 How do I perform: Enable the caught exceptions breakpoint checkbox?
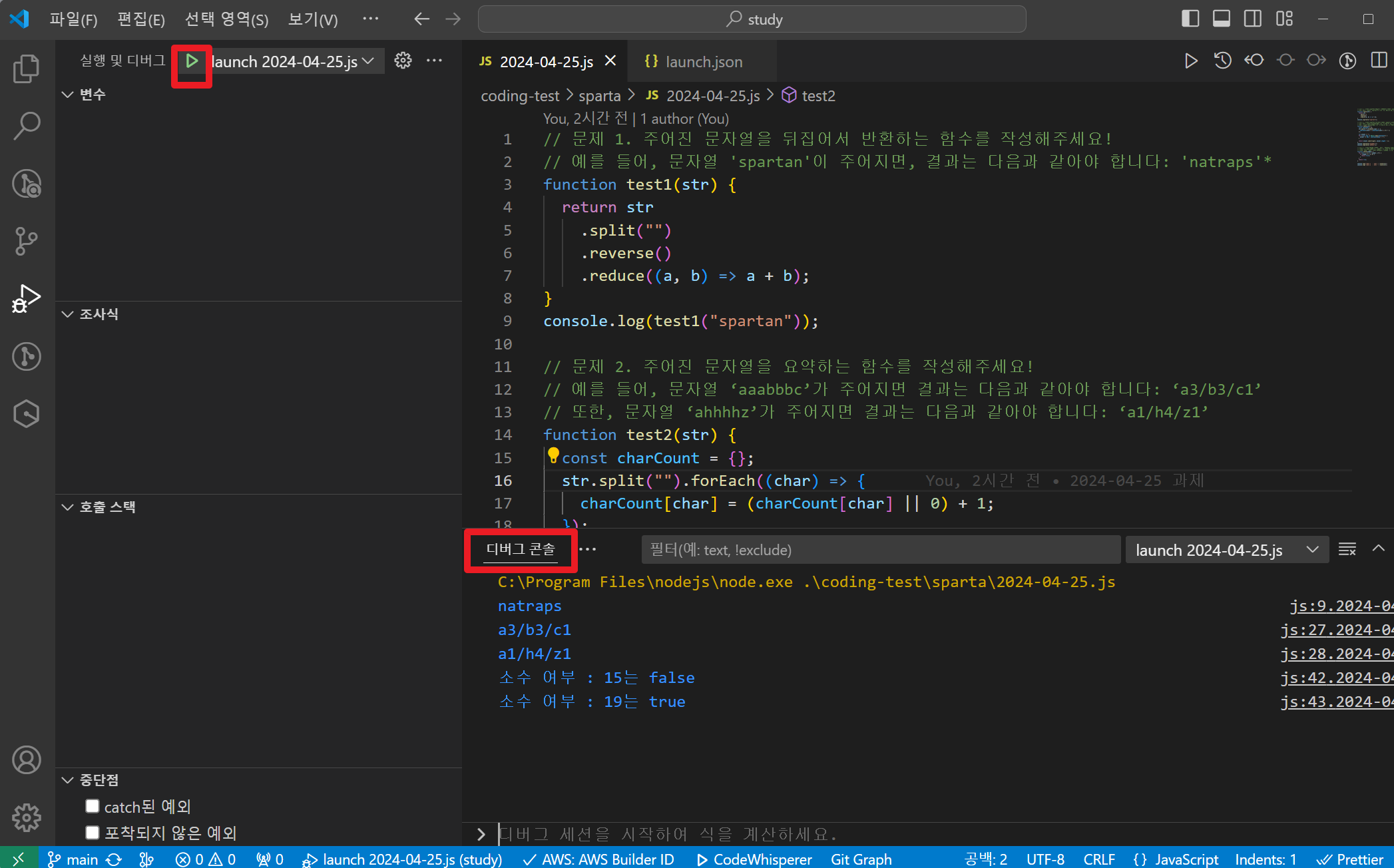coord(93,806)
